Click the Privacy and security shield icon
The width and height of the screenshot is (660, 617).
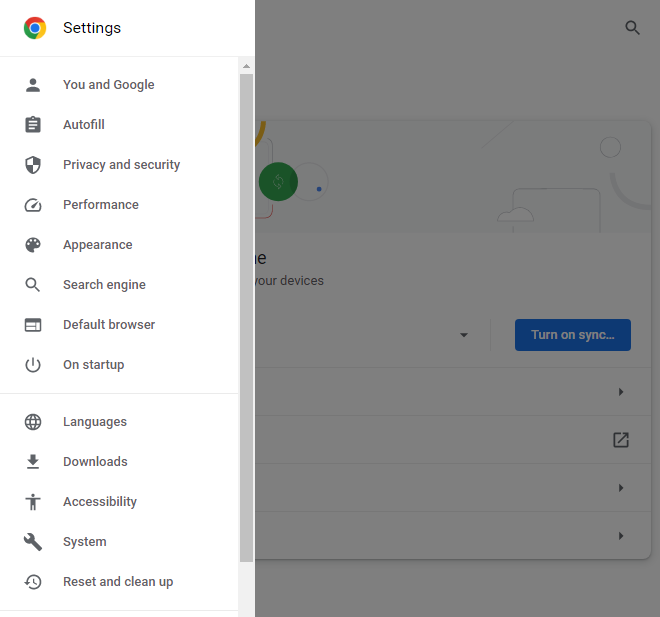[x=33, y=165]
